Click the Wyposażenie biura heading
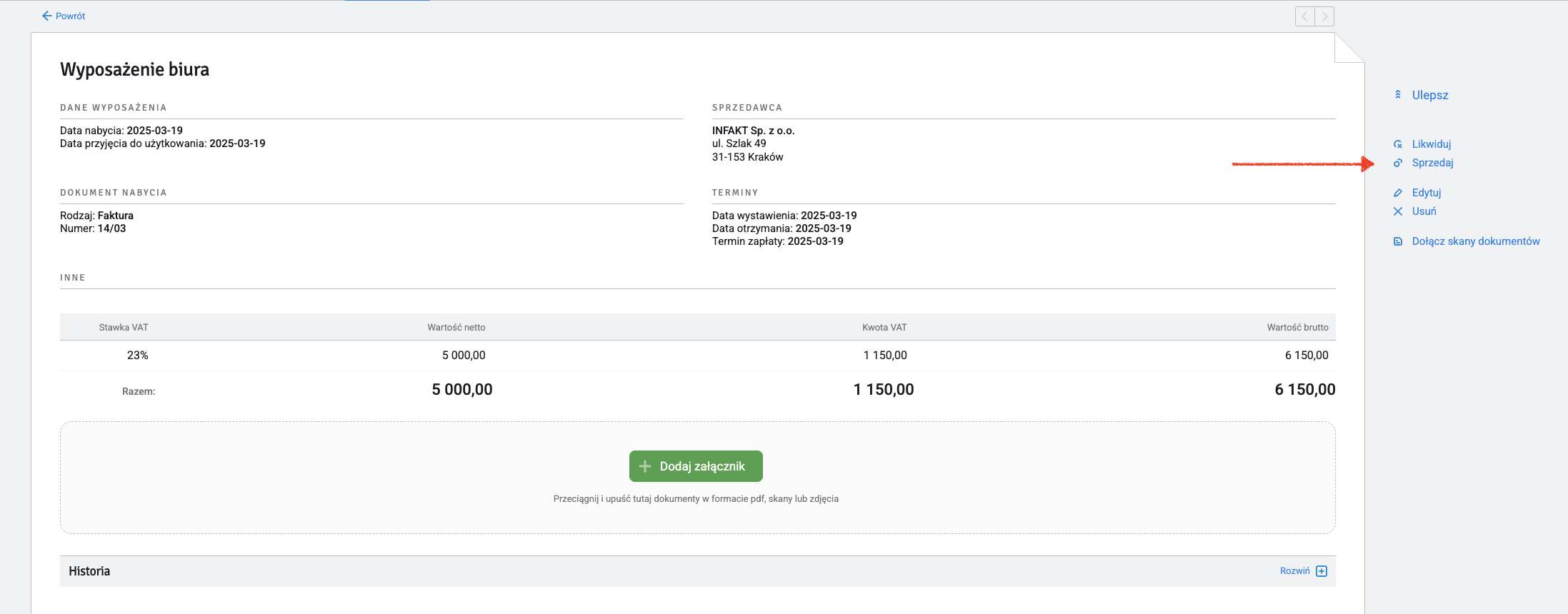Viewport: 1568px width, 614px height. 135,69
